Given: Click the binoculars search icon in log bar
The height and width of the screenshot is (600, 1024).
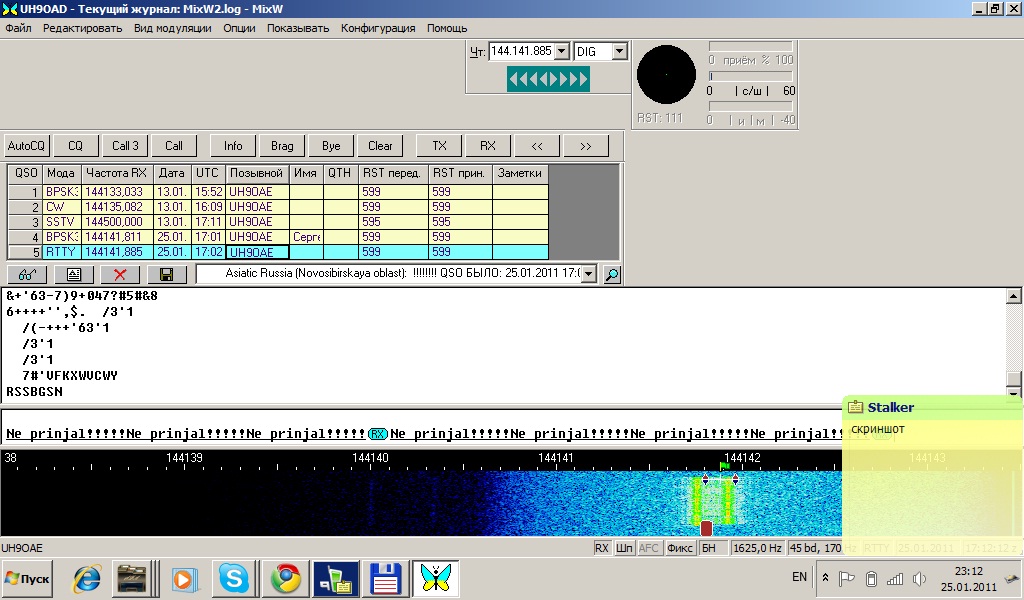Looking at the screenshot, I should (26, 274).
